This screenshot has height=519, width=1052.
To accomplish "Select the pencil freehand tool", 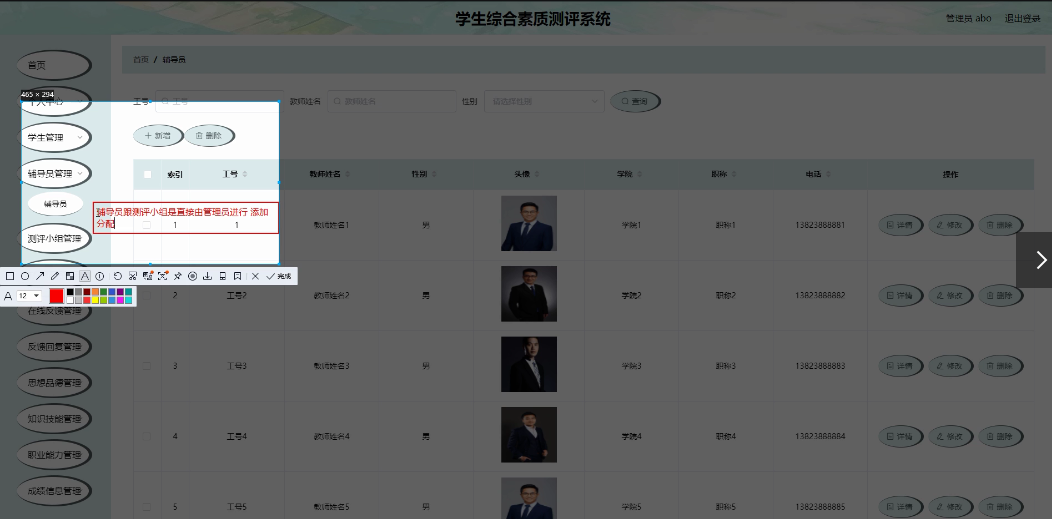I will (55, 276).
